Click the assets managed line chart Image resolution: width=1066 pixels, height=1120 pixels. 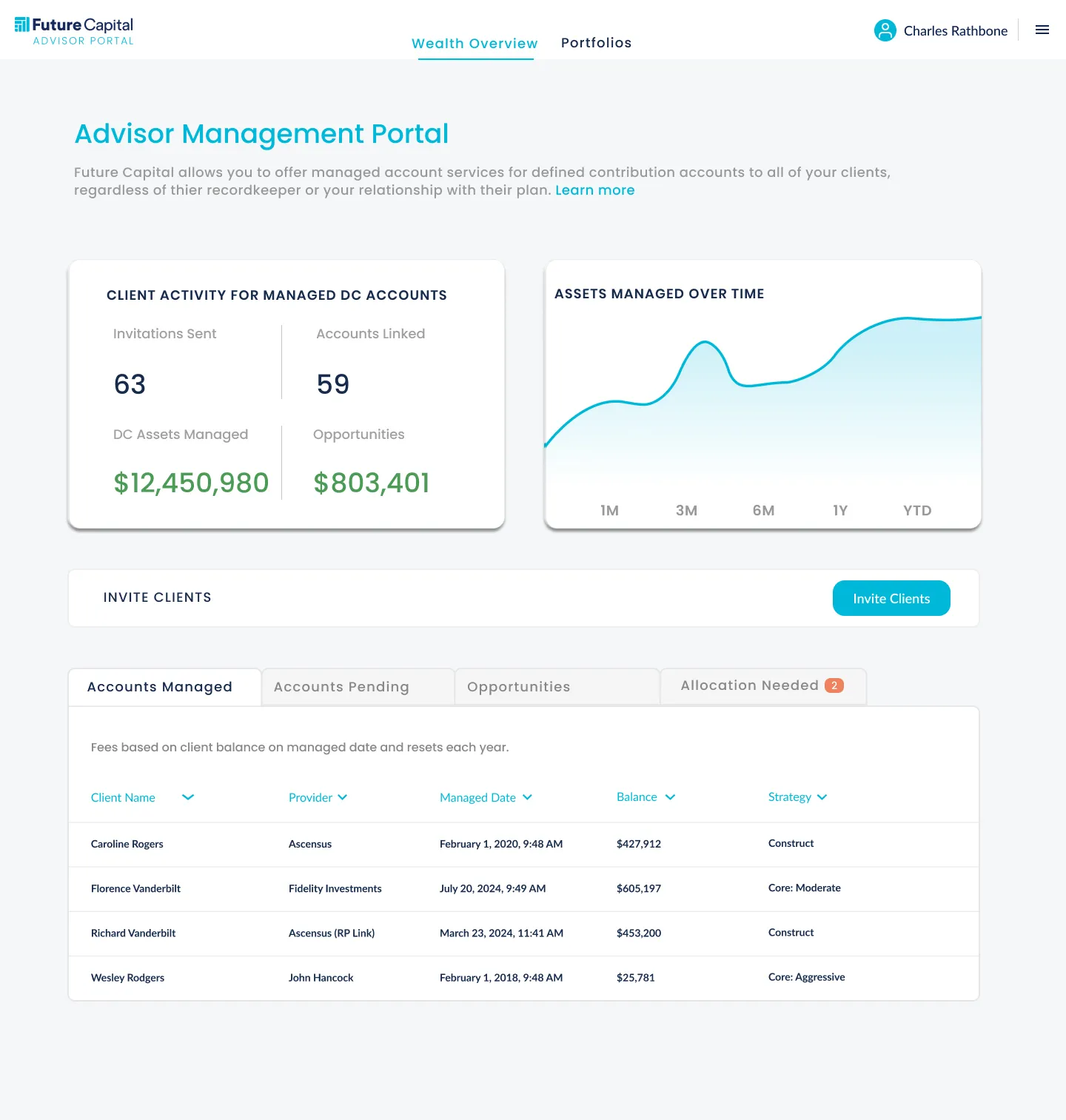tap(763, 400)
